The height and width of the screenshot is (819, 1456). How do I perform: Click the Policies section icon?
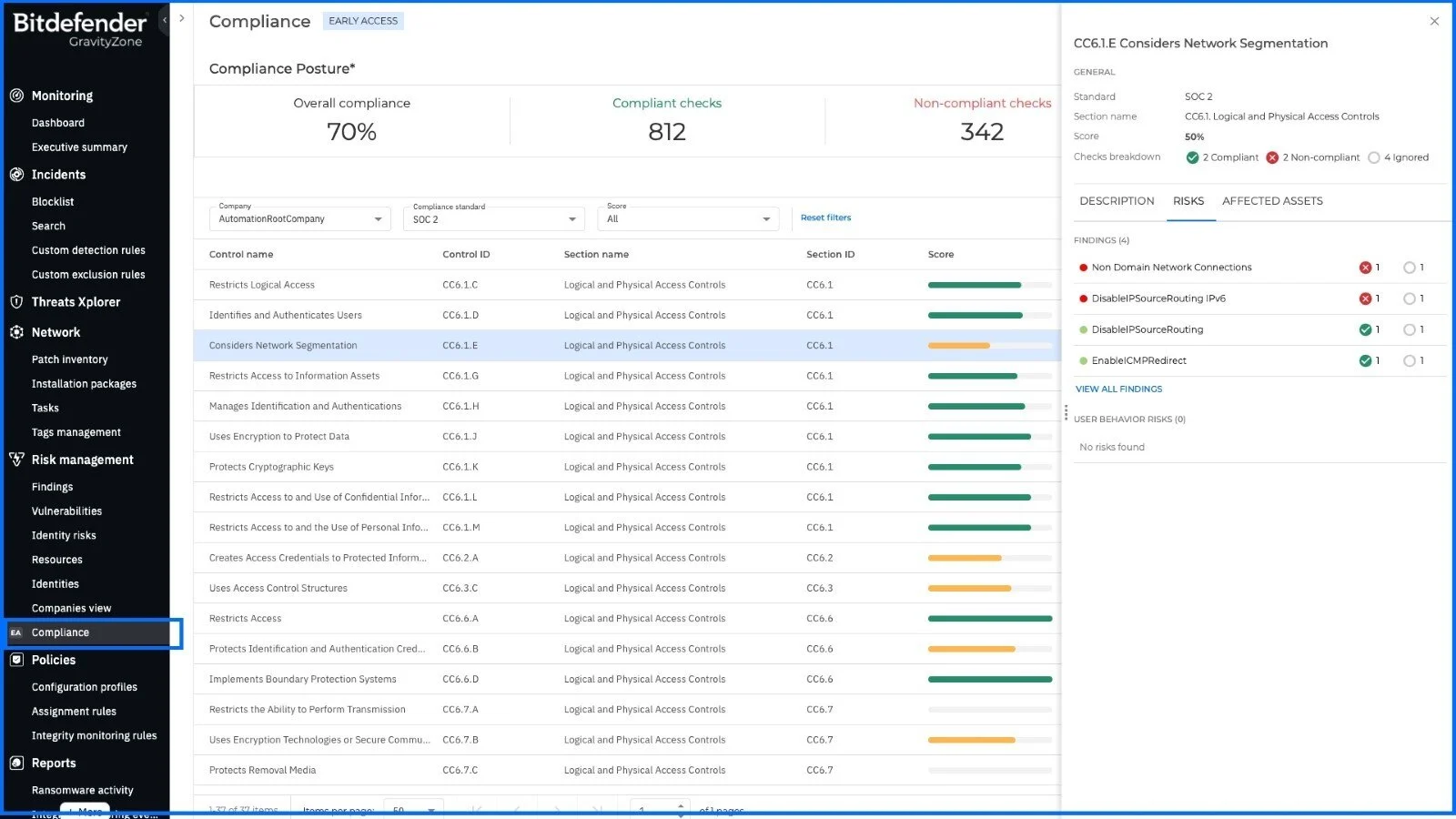pos(16,660)
